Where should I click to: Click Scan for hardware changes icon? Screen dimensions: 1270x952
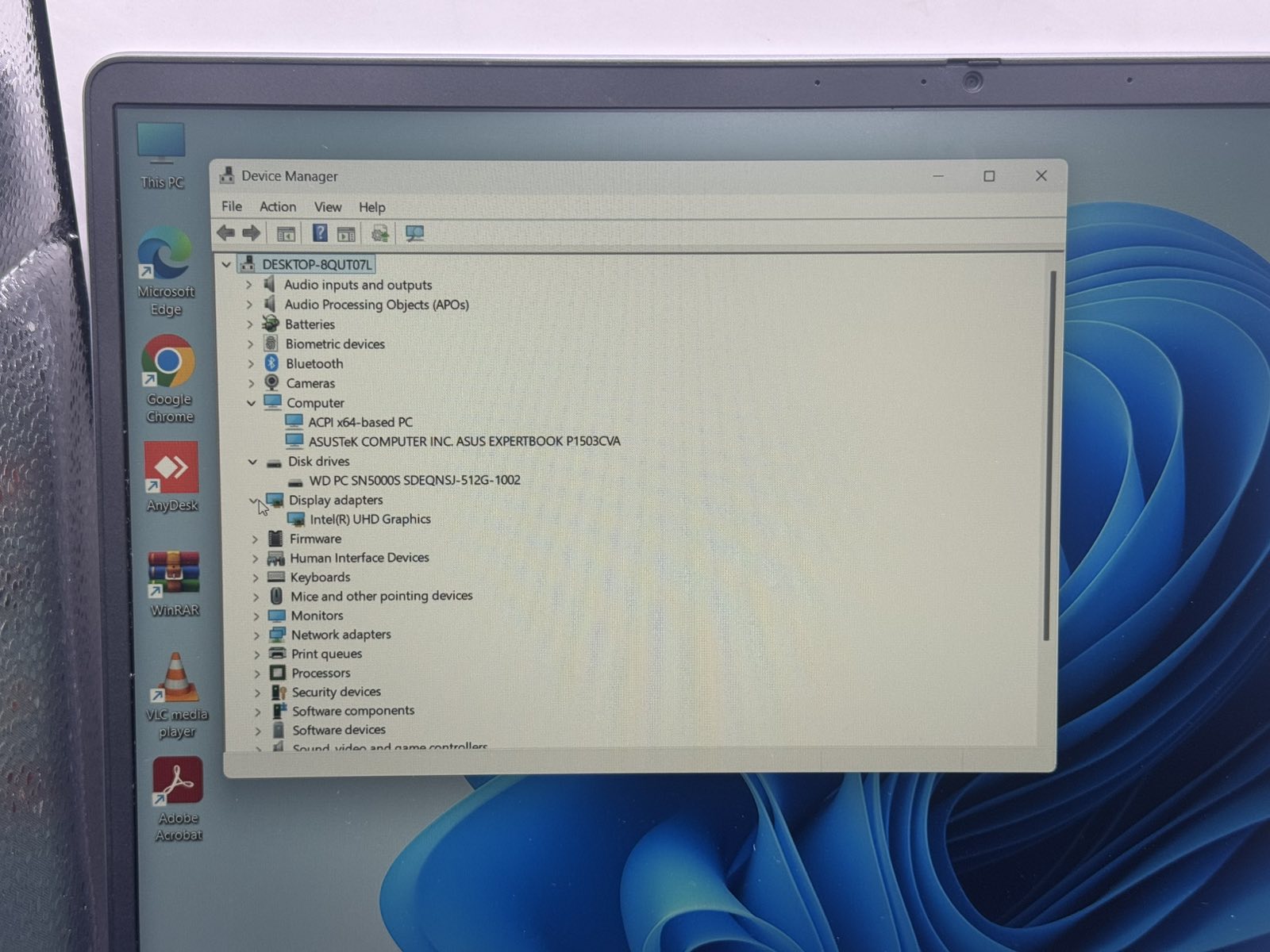click(x=414, y=233)
